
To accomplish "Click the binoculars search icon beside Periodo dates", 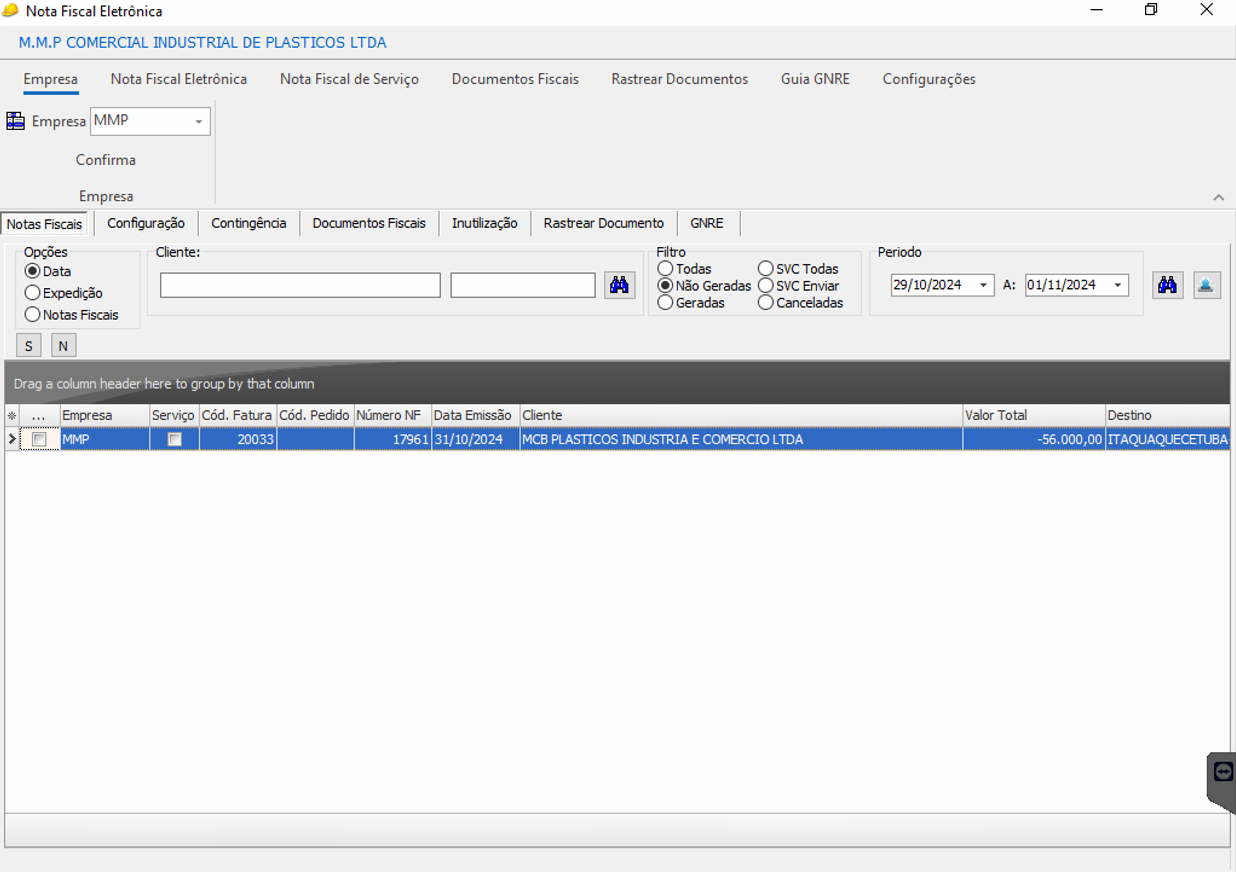I will pyautogui.click(x=1167, y=285).
